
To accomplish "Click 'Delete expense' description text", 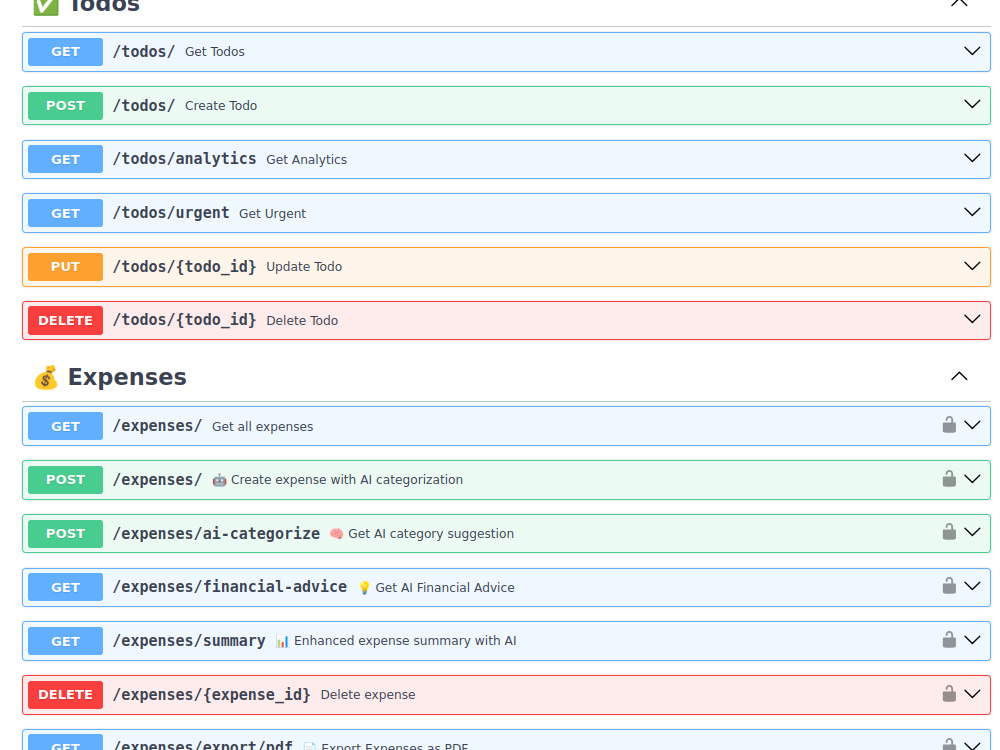I will (367, 695).
